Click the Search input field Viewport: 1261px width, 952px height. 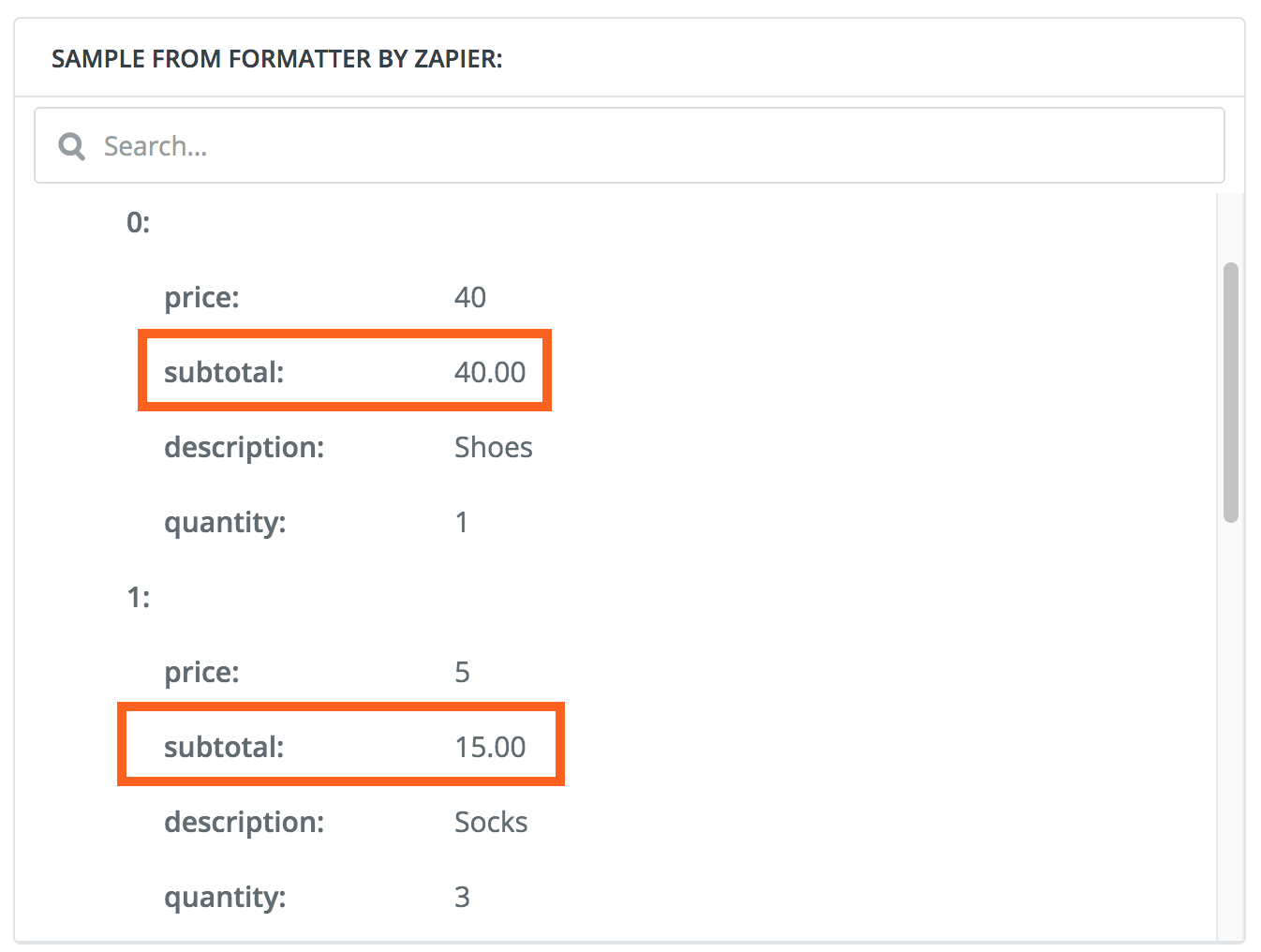pyautogui.click(x=656, y=146)
